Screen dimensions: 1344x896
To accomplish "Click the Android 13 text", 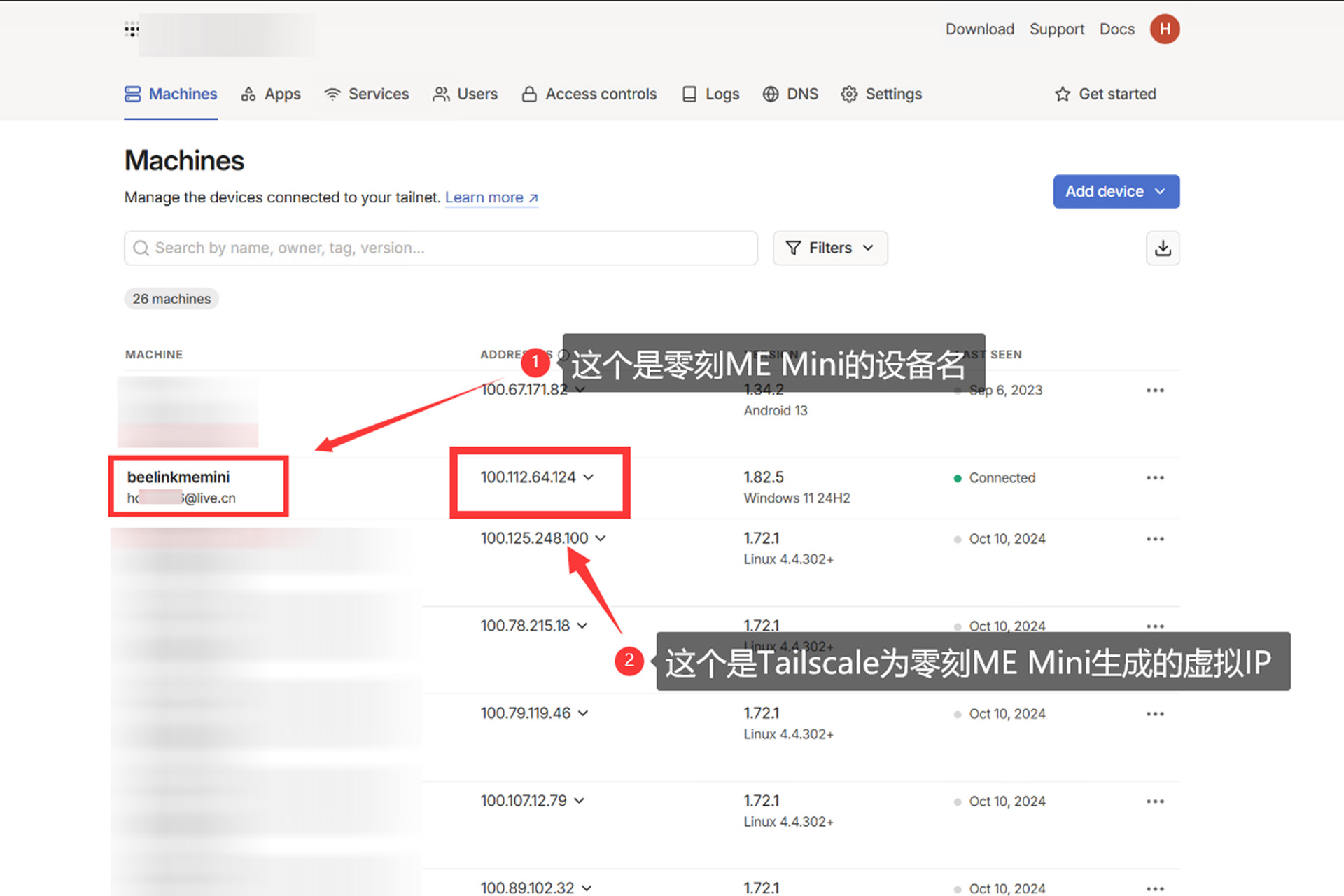I will click(x=776, y=411).
